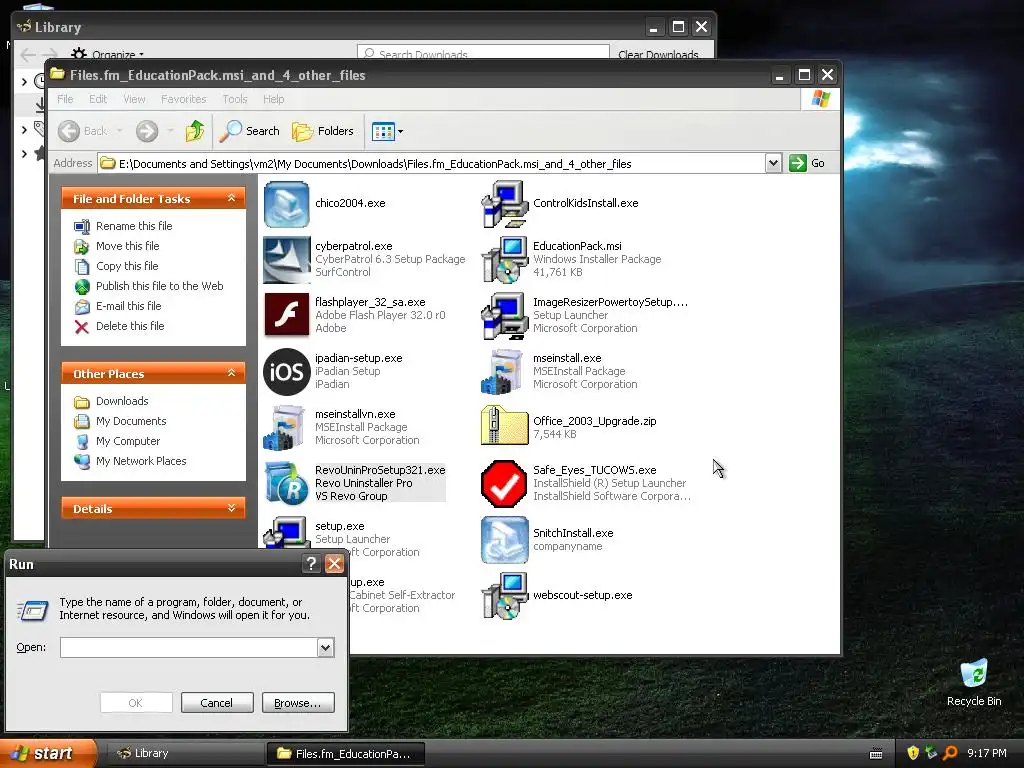
Task: Open the Start menu
Action: coord(48,753)
